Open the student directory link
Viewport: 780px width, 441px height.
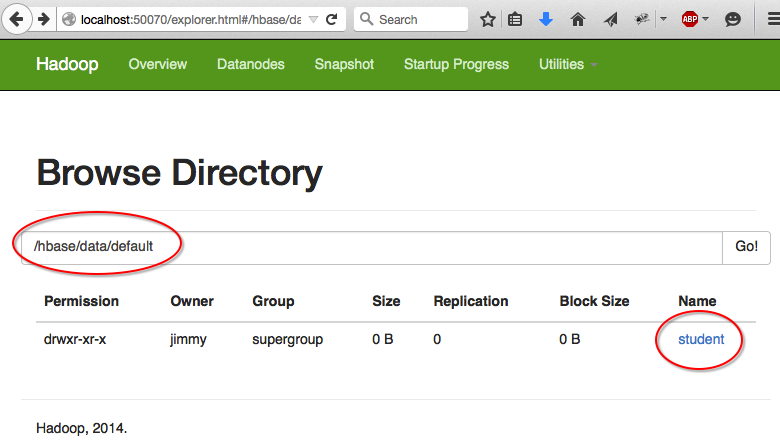[701, 339]
